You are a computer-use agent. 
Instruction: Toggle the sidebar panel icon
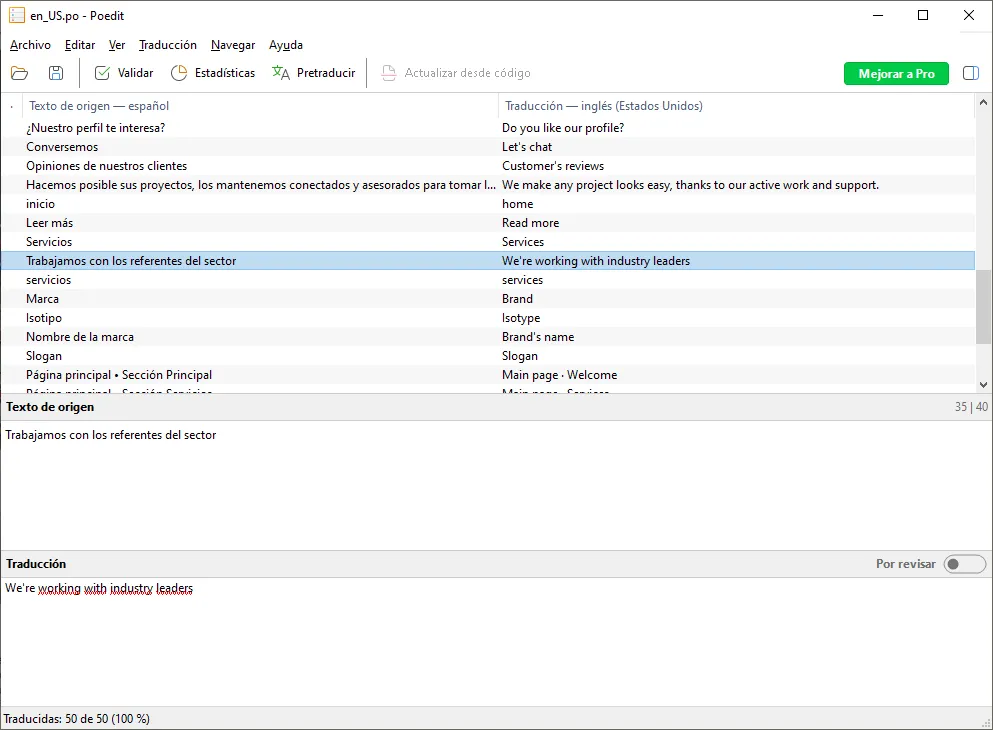click(x=970, y=73)
